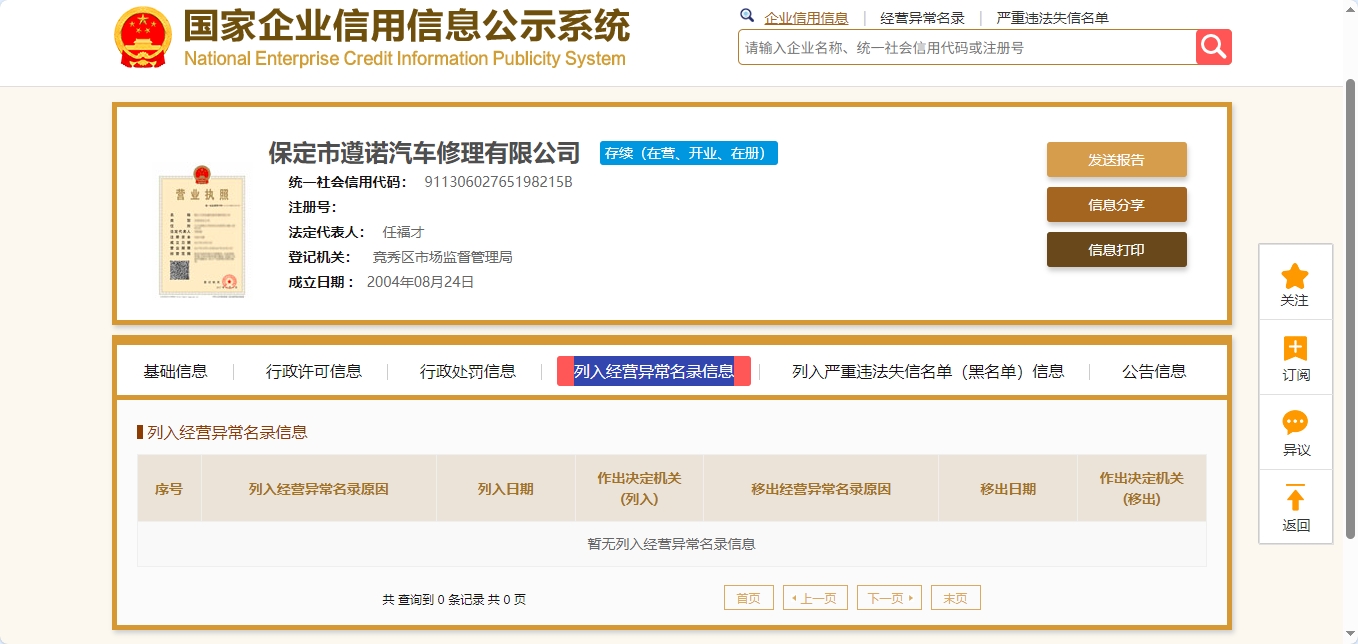Viewport: 1358px width, 644px height.
Task: Click the 信息打印 button
Action: tap(1116, 250)
